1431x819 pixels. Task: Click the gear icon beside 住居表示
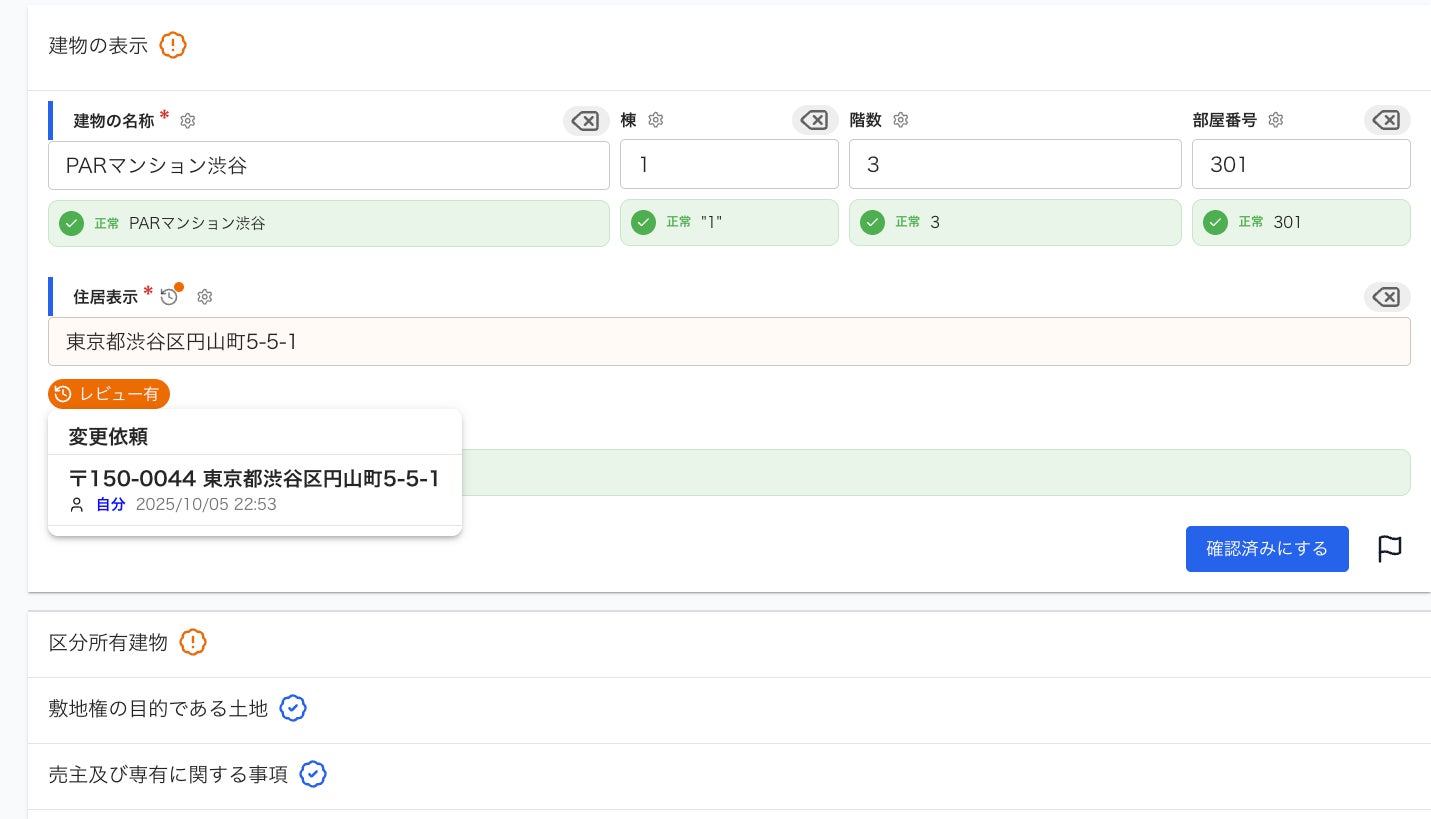(205, 297)
